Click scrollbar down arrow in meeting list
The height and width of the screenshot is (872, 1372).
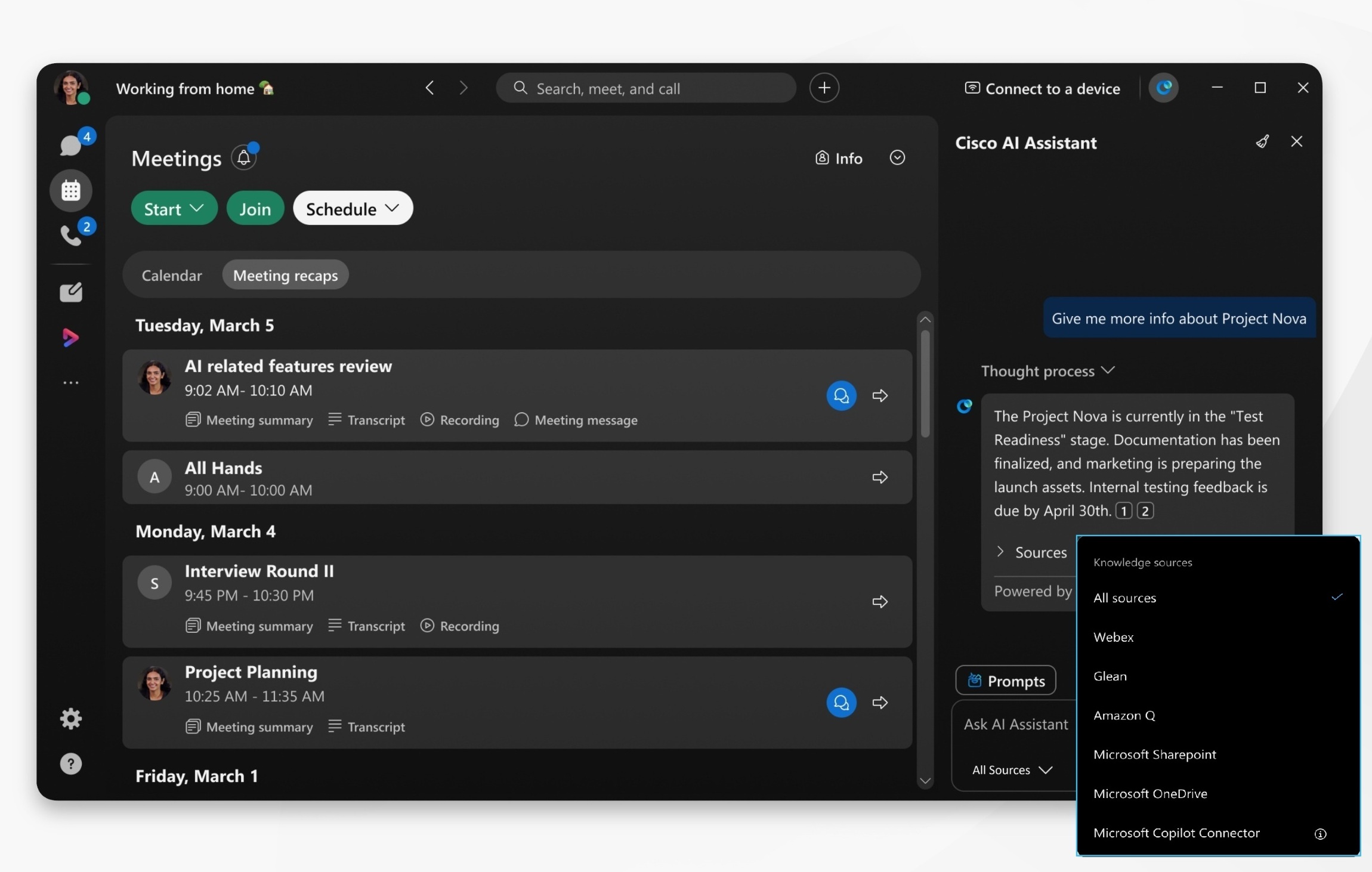click(925, 780)
